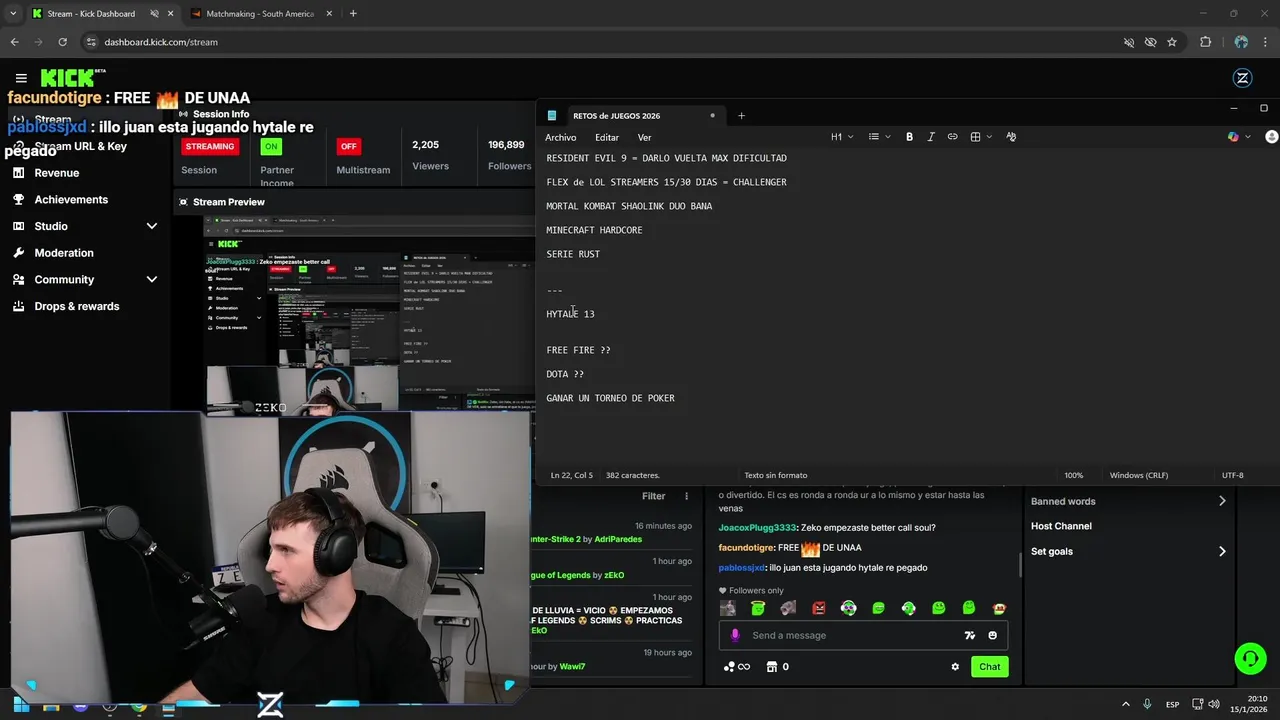
Task: Open the list style dropdown in Notepad
Action: (878, 137)
